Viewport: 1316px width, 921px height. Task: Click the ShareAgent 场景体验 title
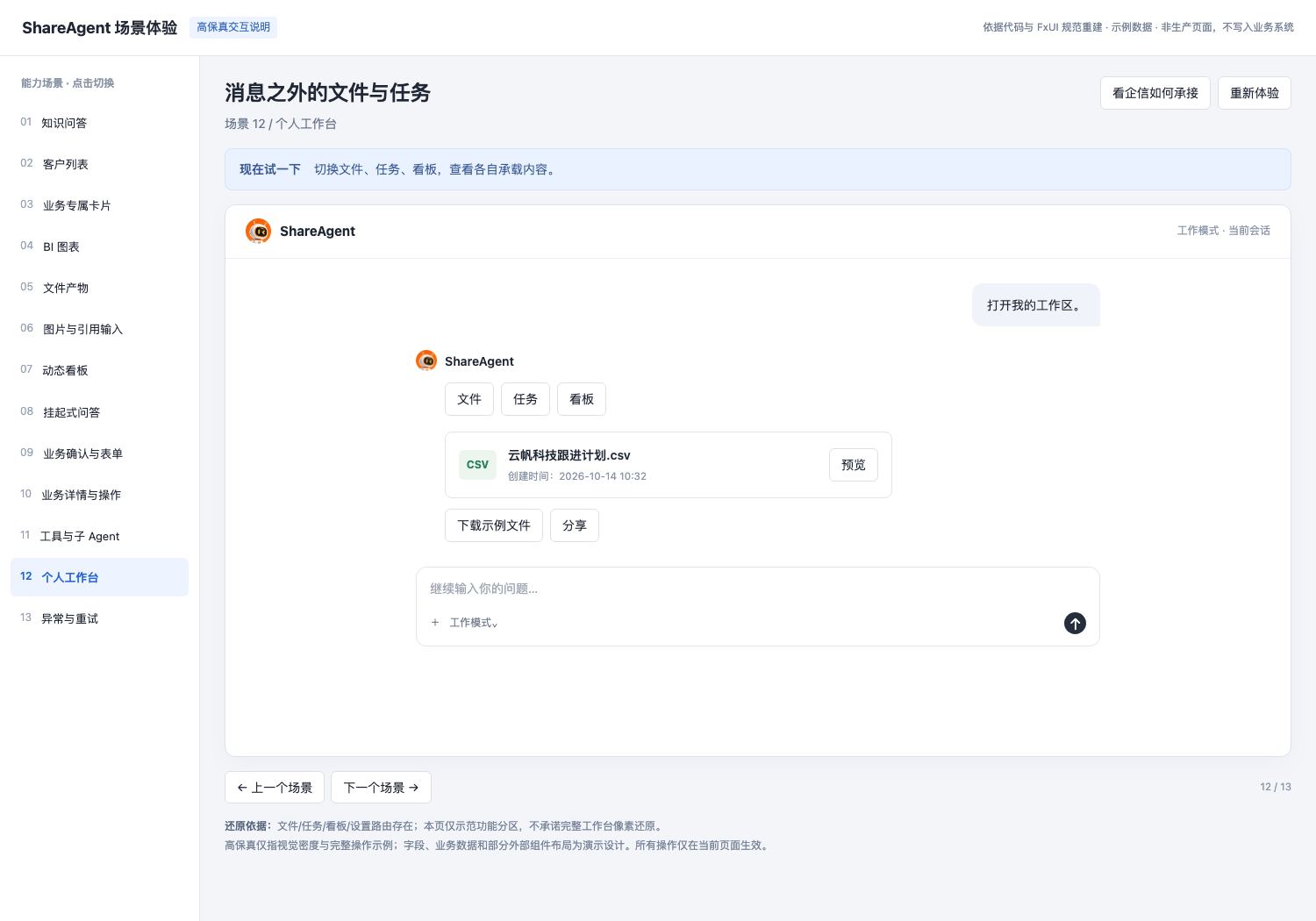tap(100, 28)
